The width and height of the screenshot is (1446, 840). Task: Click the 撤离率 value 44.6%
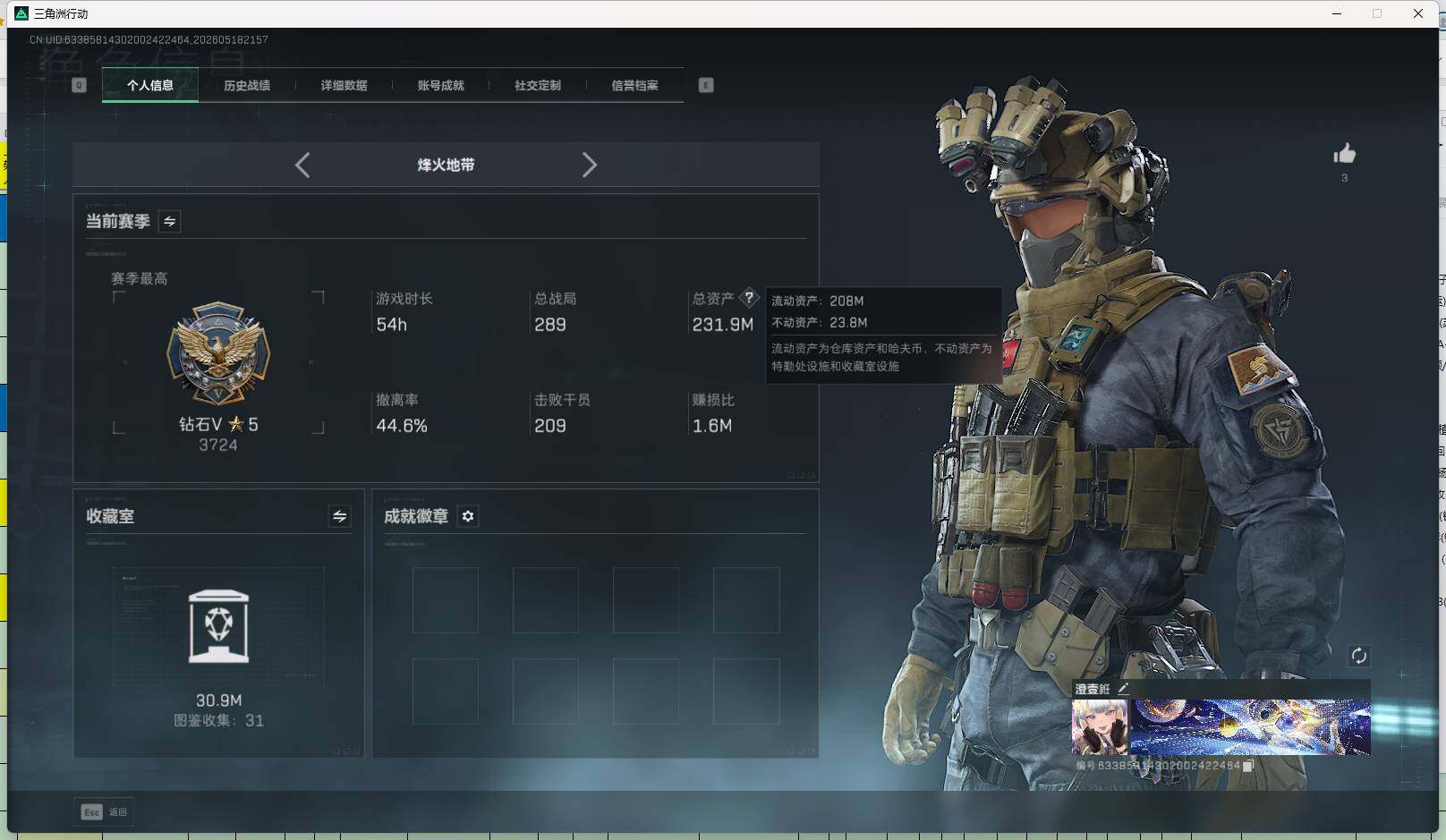[x=402, y=426]
